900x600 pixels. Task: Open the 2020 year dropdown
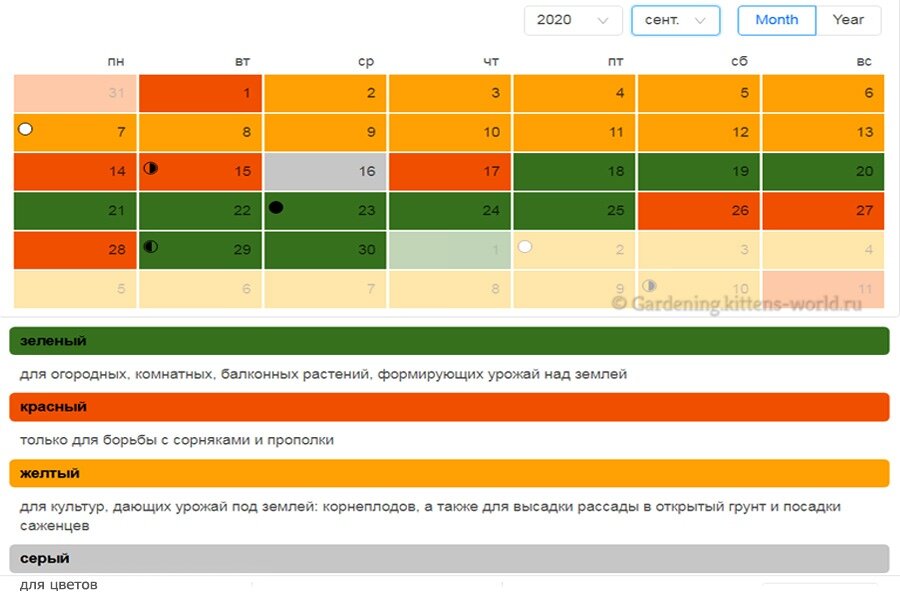click(573, 20)
